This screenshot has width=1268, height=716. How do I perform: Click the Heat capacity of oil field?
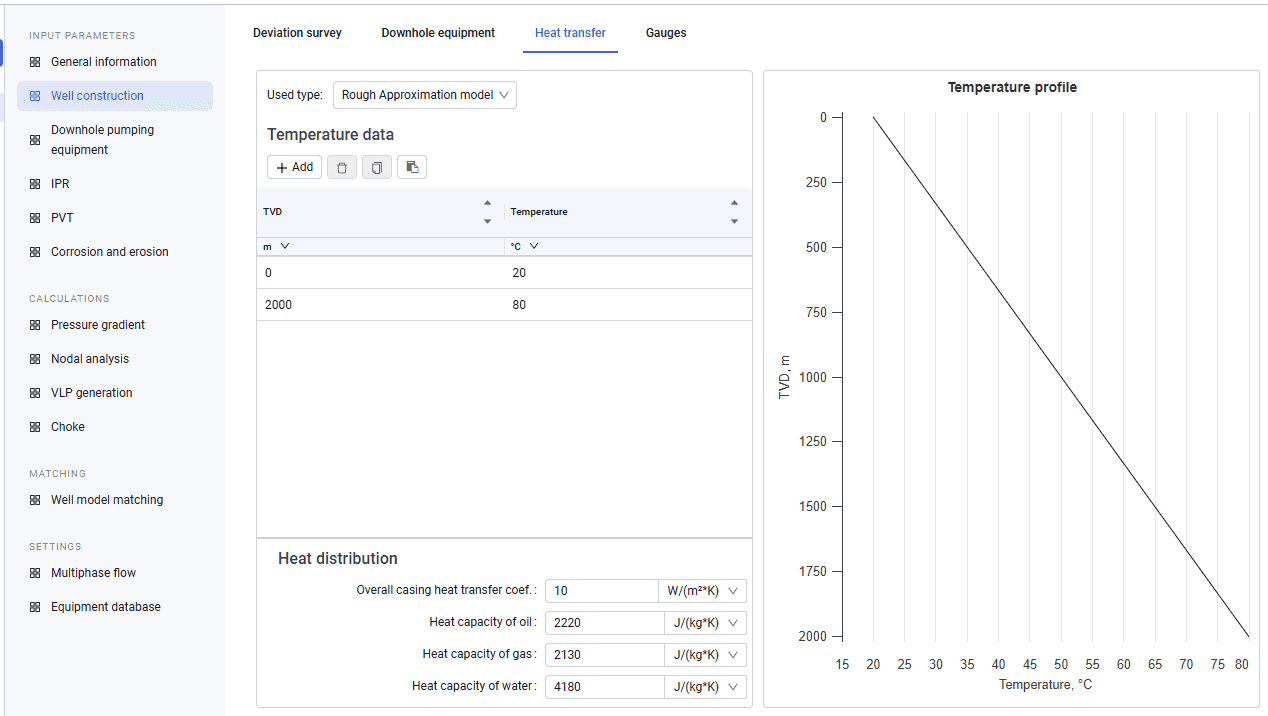pyautogui.click(x=604, y=623)
